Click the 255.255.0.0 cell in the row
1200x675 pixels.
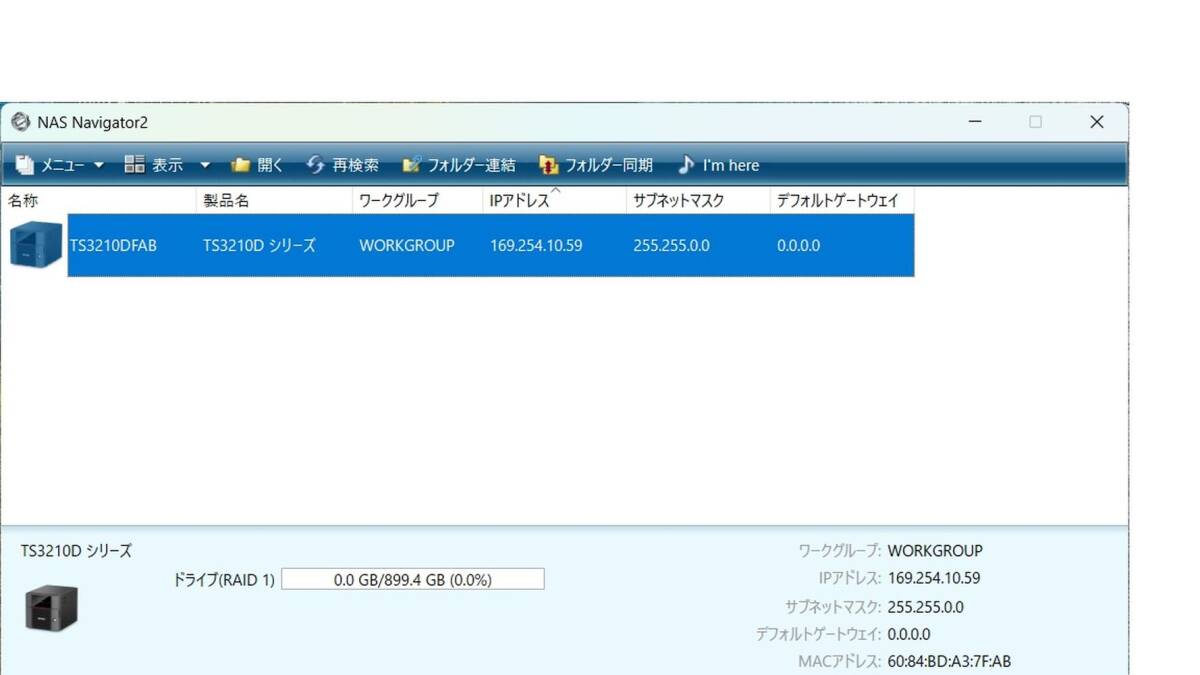click(672, 245)
